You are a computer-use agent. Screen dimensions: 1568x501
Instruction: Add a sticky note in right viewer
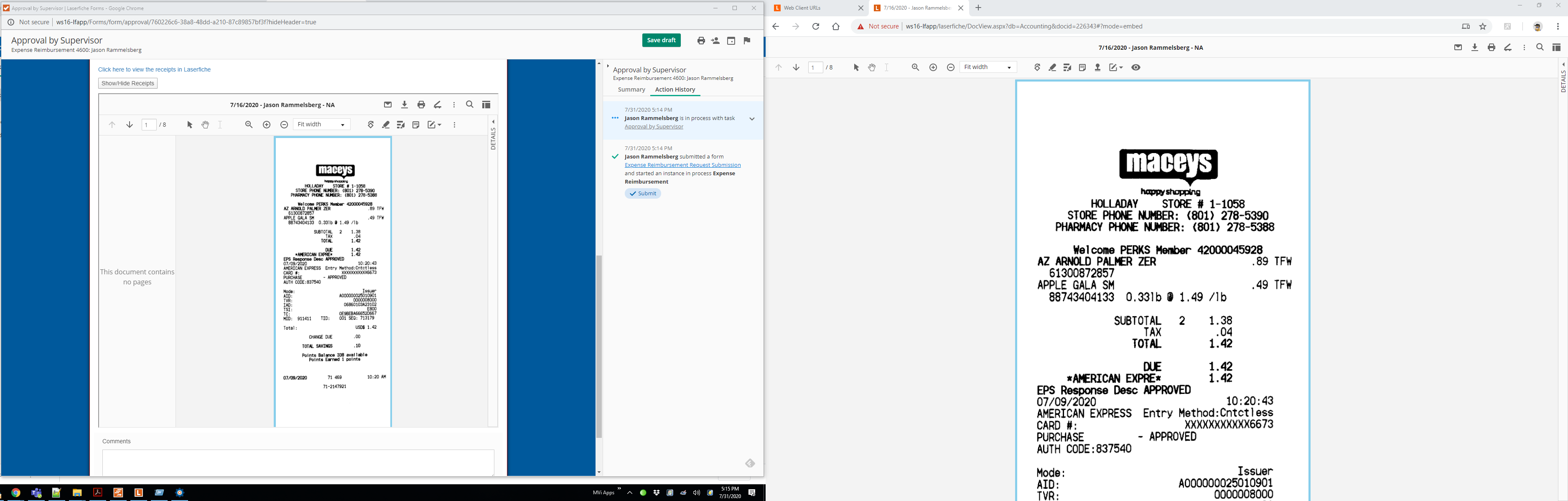pyautogui.click(x=1082, y=68)
